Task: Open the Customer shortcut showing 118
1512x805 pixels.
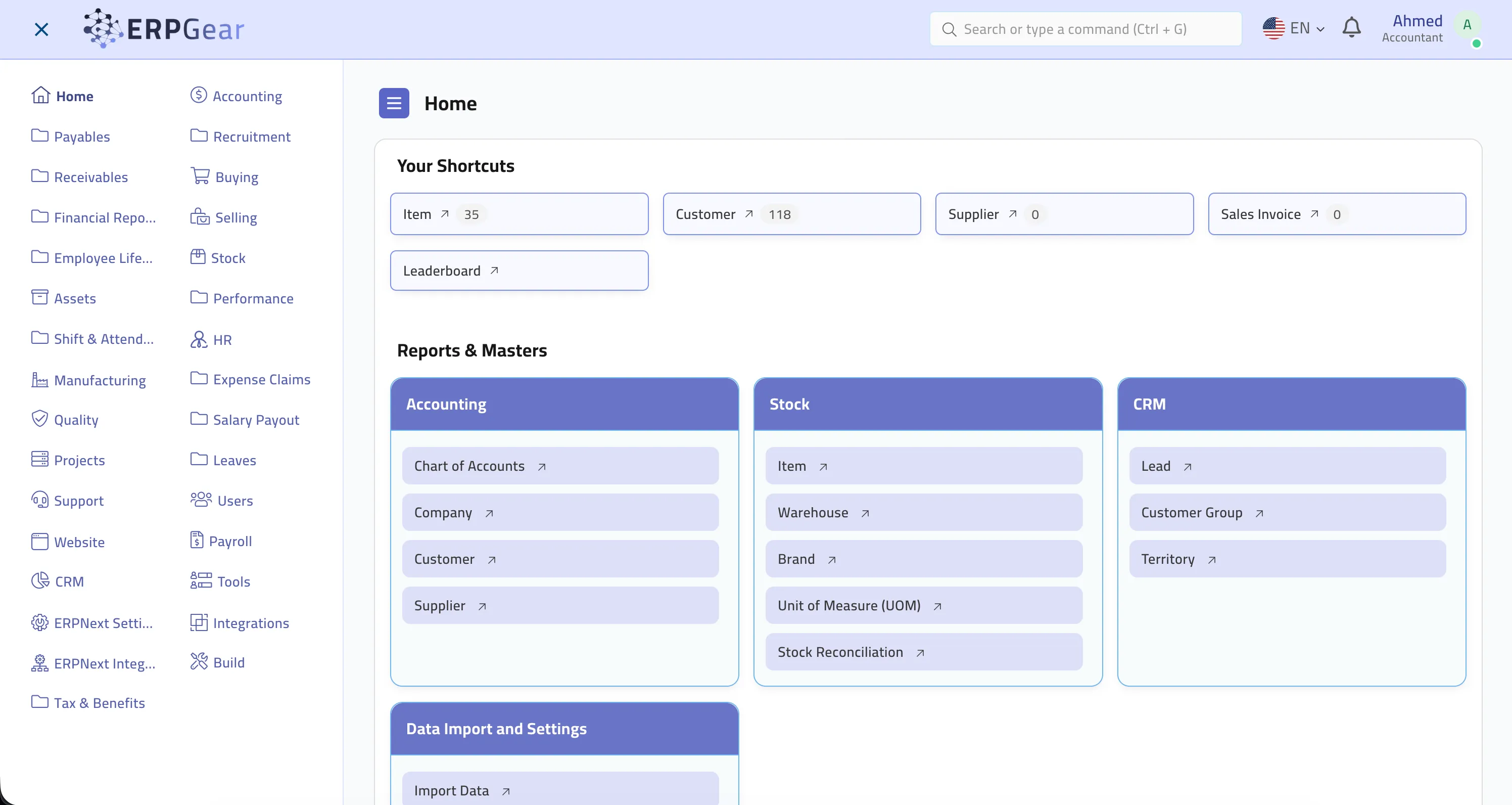Action: [x=792, y=214]
